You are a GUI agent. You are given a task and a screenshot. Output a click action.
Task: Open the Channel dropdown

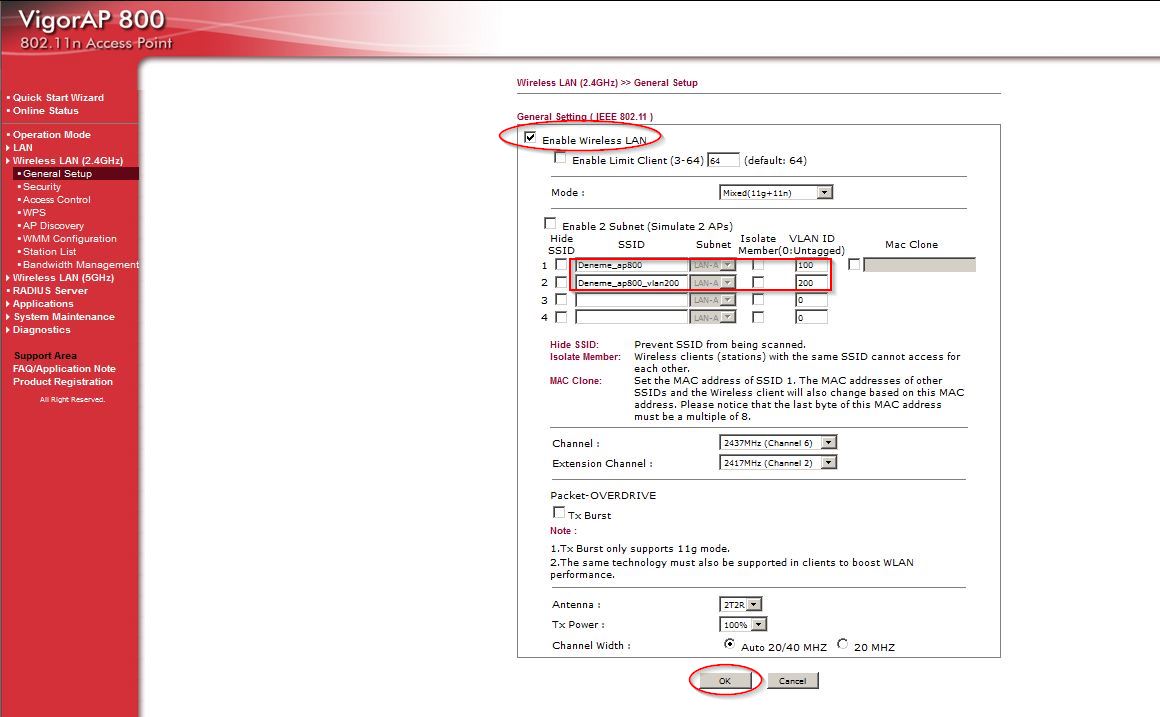(x=778, y=442)
